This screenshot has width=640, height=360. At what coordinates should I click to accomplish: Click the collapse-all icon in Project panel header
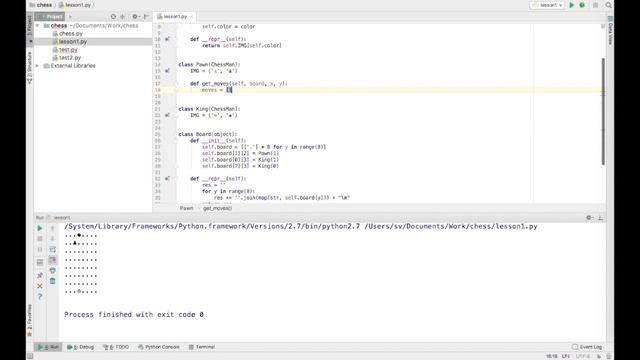(122, 17)
